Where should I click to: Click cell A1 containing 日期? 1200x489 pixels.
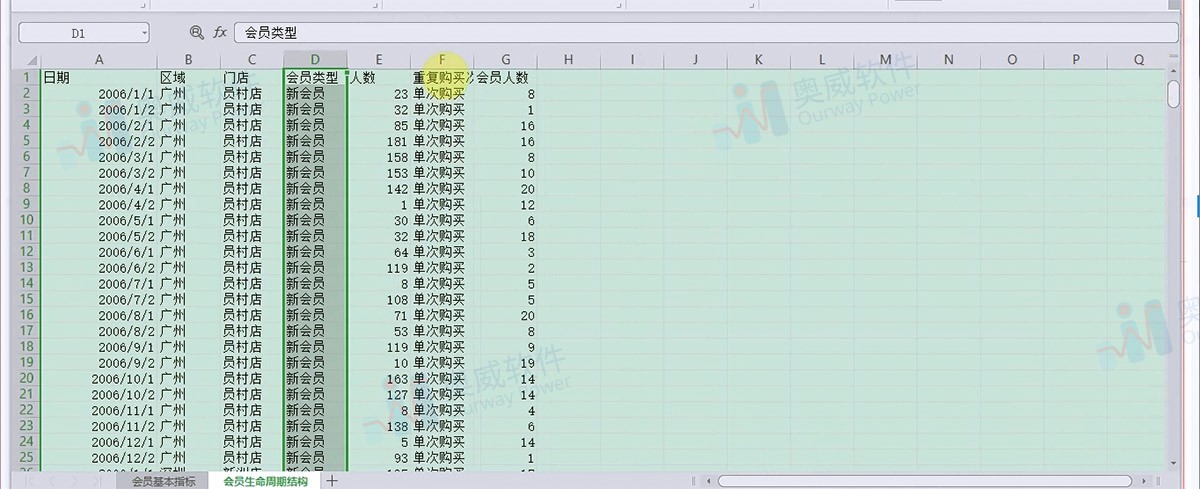(x=99, y=77)
